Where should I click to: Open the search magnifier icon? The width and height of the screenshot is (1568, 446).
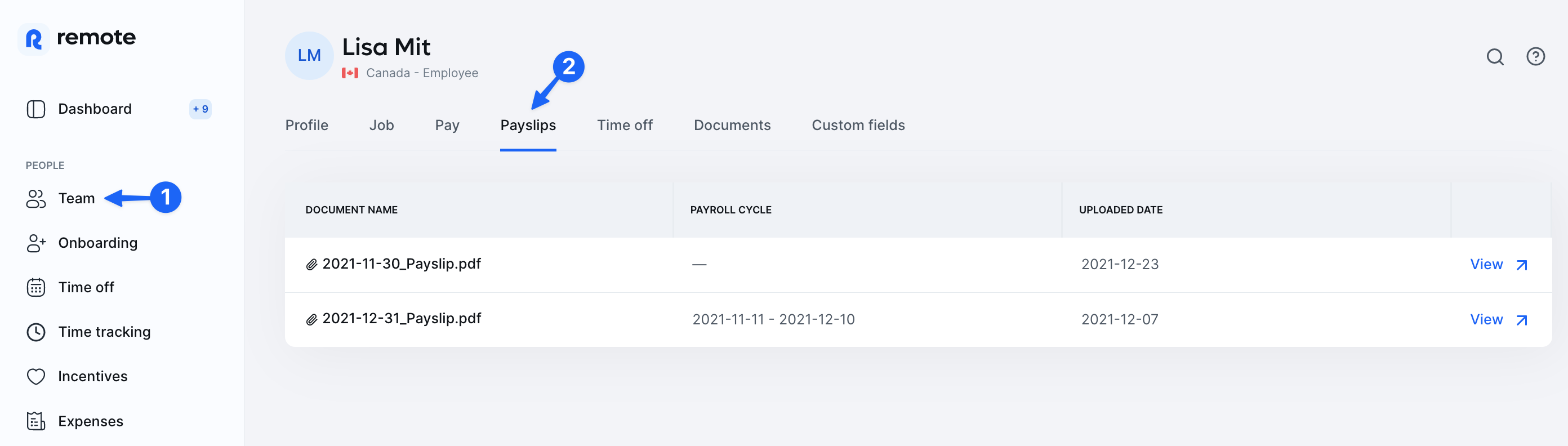1495,56
